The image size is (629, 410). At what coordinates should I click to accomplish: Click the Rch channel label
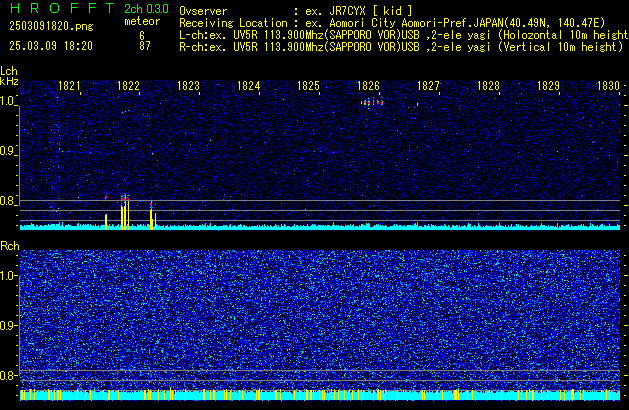tap(10, 246)
